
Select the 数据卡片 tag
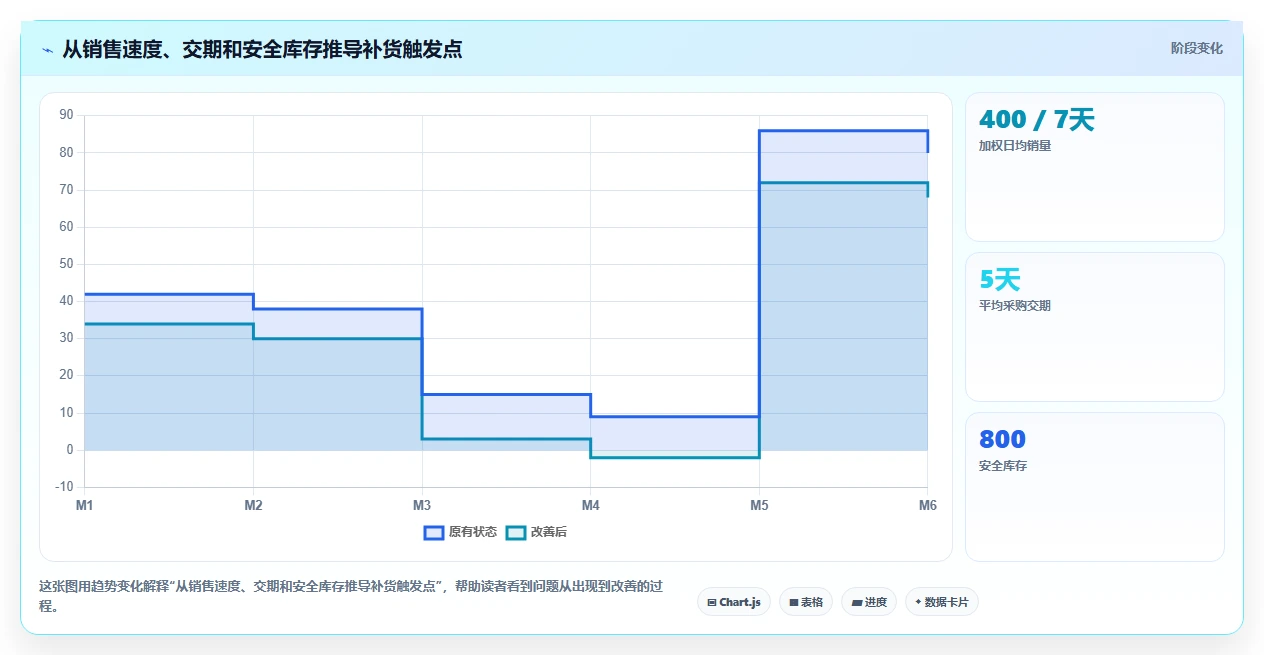coord(941,602)
